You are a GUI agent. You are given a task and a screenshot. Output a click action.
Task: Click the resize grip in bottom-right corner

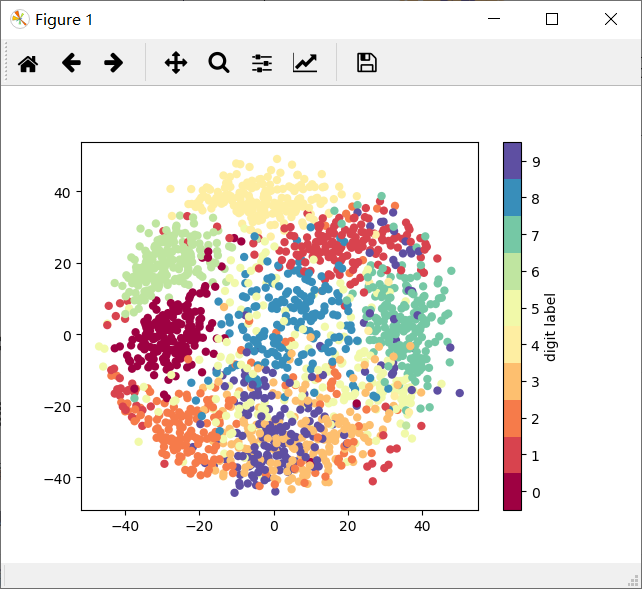click(633, 580)
